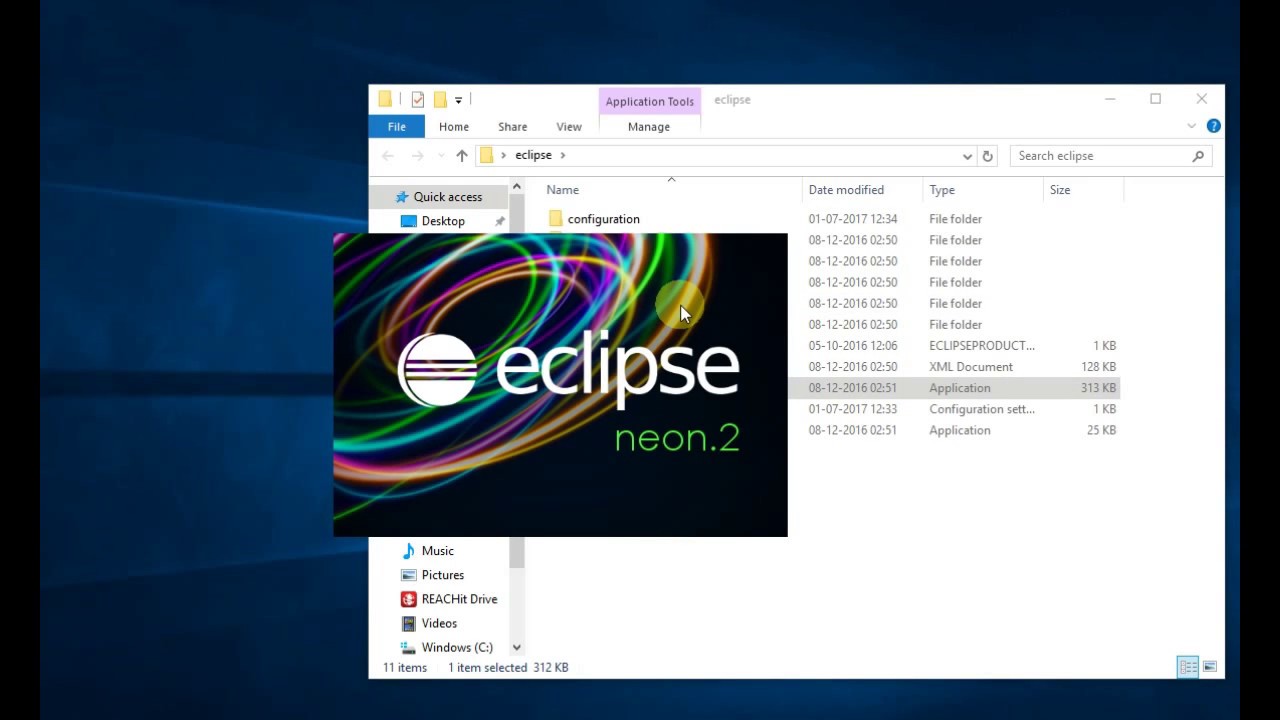Click the 128 KB size cell
1280x720 pixels.
click(x=1098, y=367)
